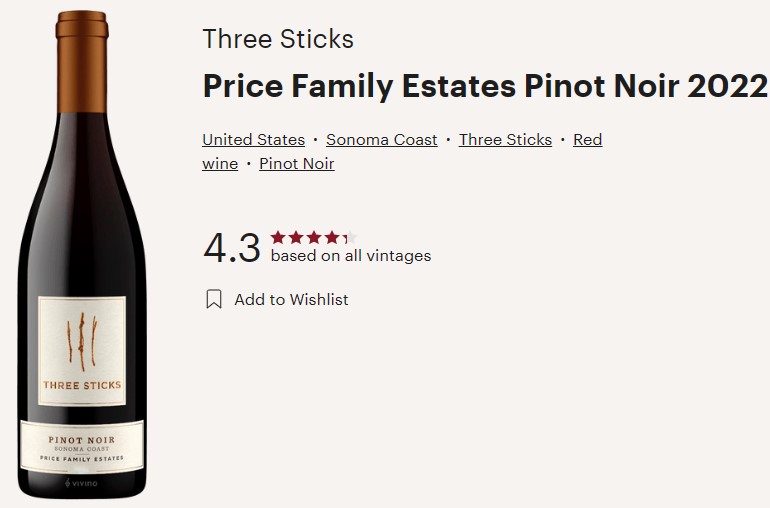The width and height of the screenshot is (770, 508).
Task: Click the Pinot Noir grape link
Action: click(296, 164)
